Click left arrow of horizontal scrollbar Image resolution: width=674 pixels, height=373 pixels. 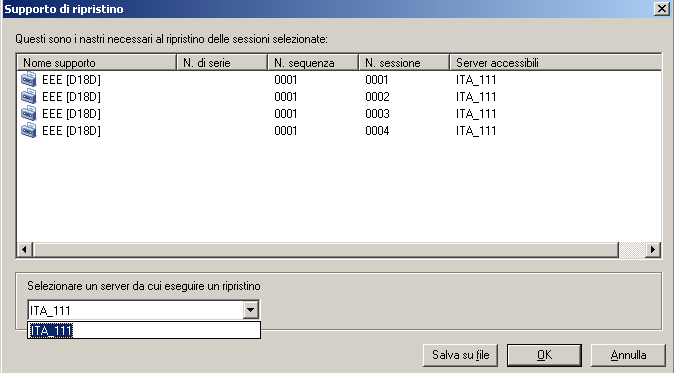click(x=25, y=249)
